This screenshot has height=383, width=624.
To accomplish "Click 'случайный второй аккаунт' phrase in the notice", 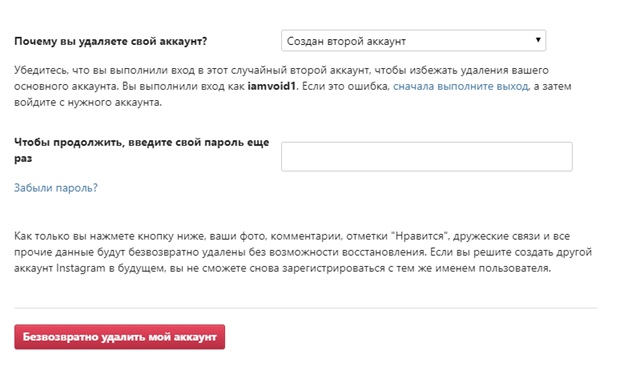I will 299,70.
